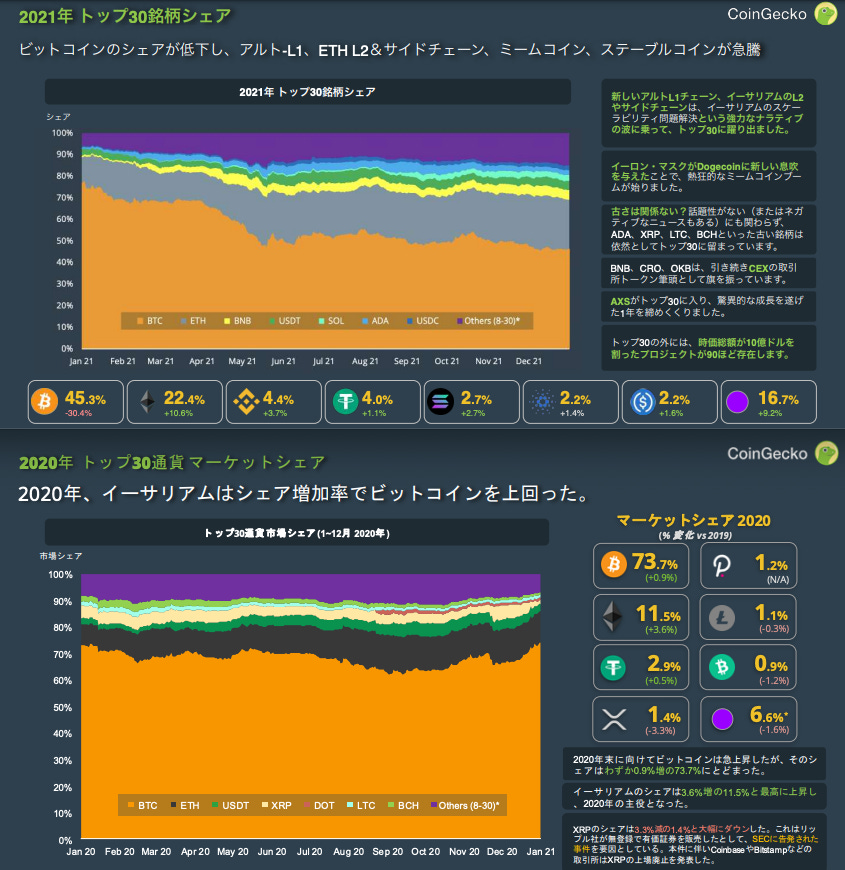Click the 50% y-axis label in 2021 chart

(x=64, y=241)
